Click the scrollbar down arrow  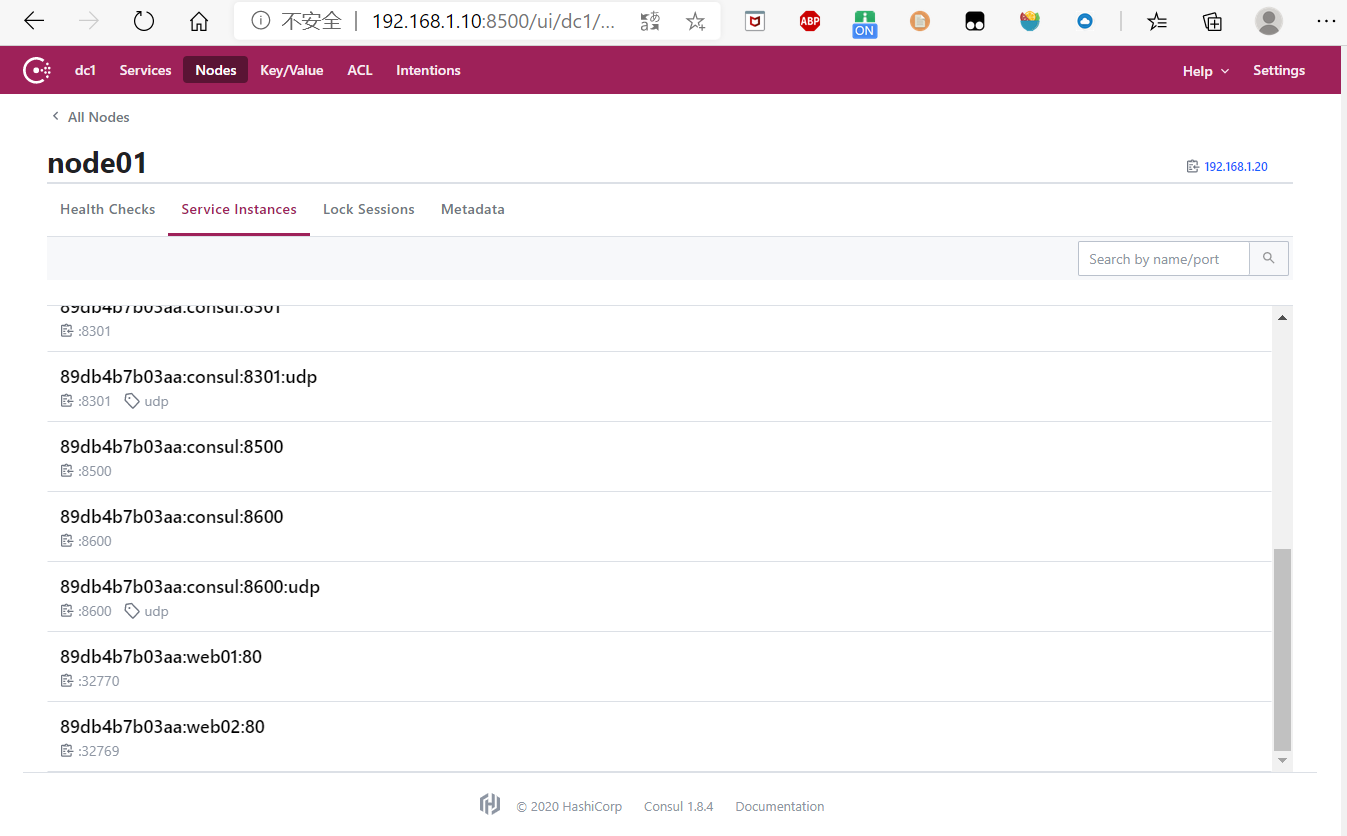pyautogui.click(x=1282, y=761)
